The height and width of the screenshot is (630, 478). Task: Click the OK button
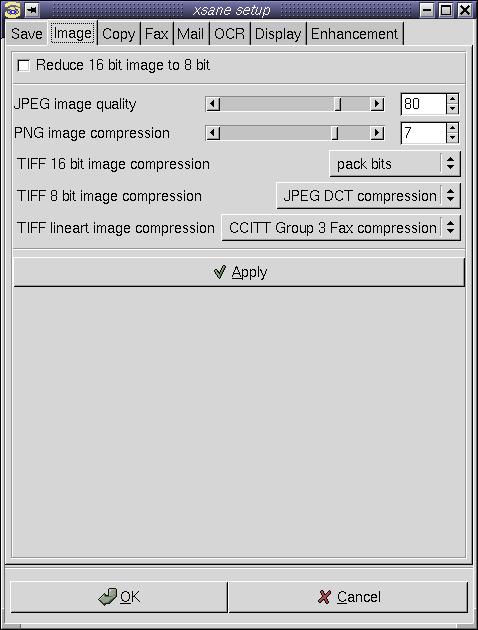tap(119, 597)
